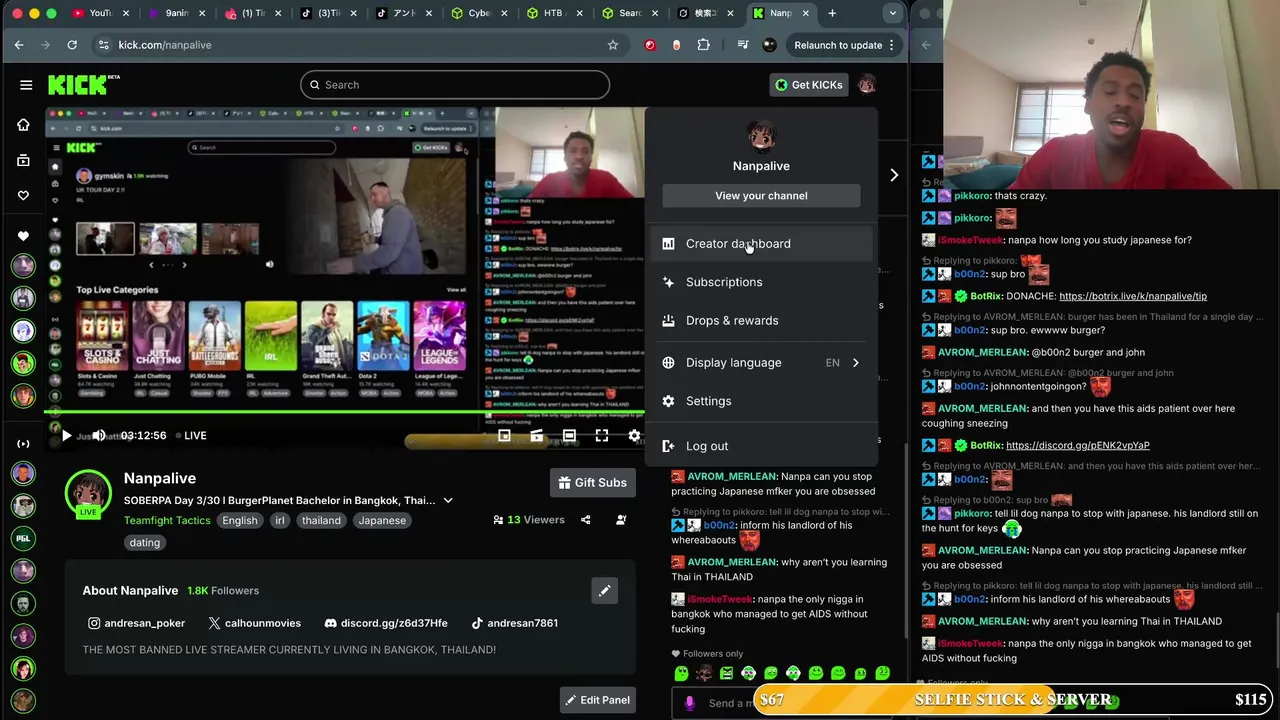Click the English tag
The image size is (1280, 720).
pos(240,520)
